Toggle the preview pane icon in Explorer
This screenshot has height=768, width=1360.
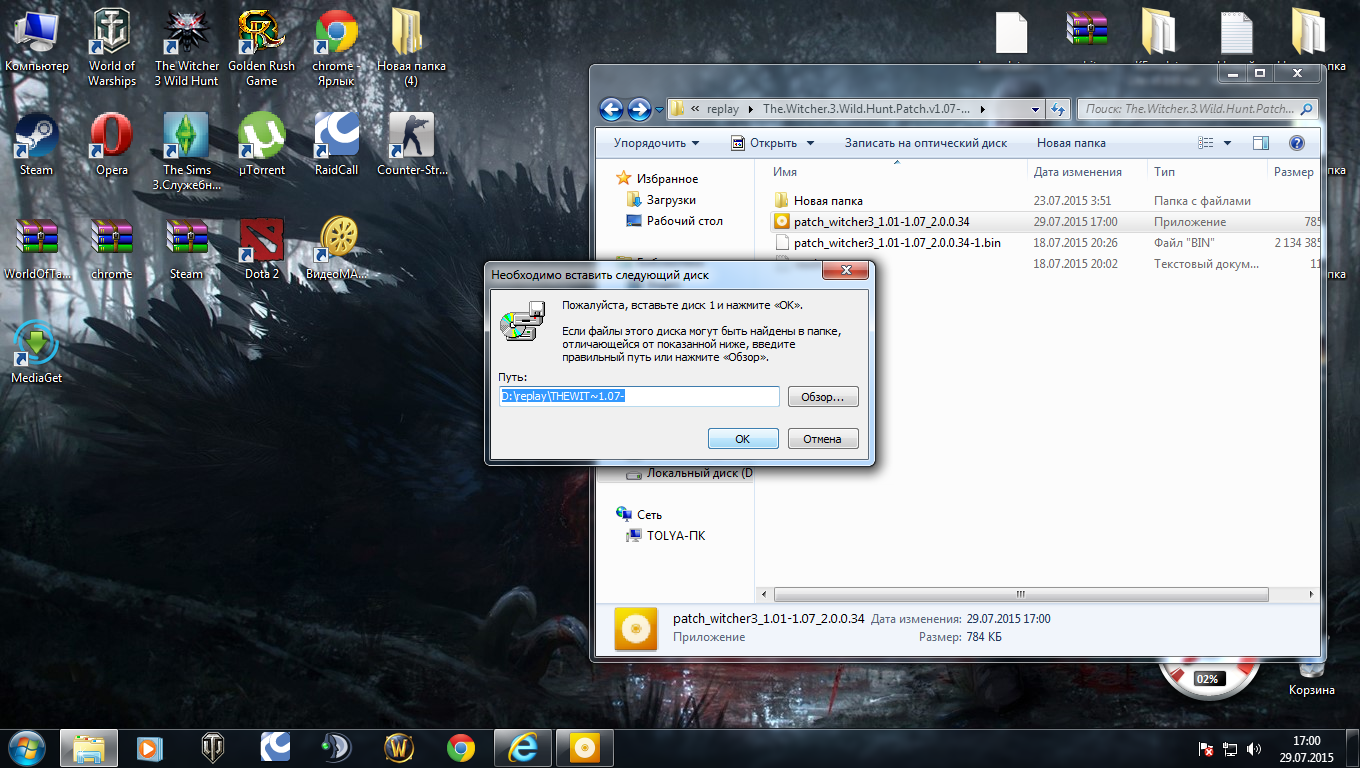[x=1260, y=143]
